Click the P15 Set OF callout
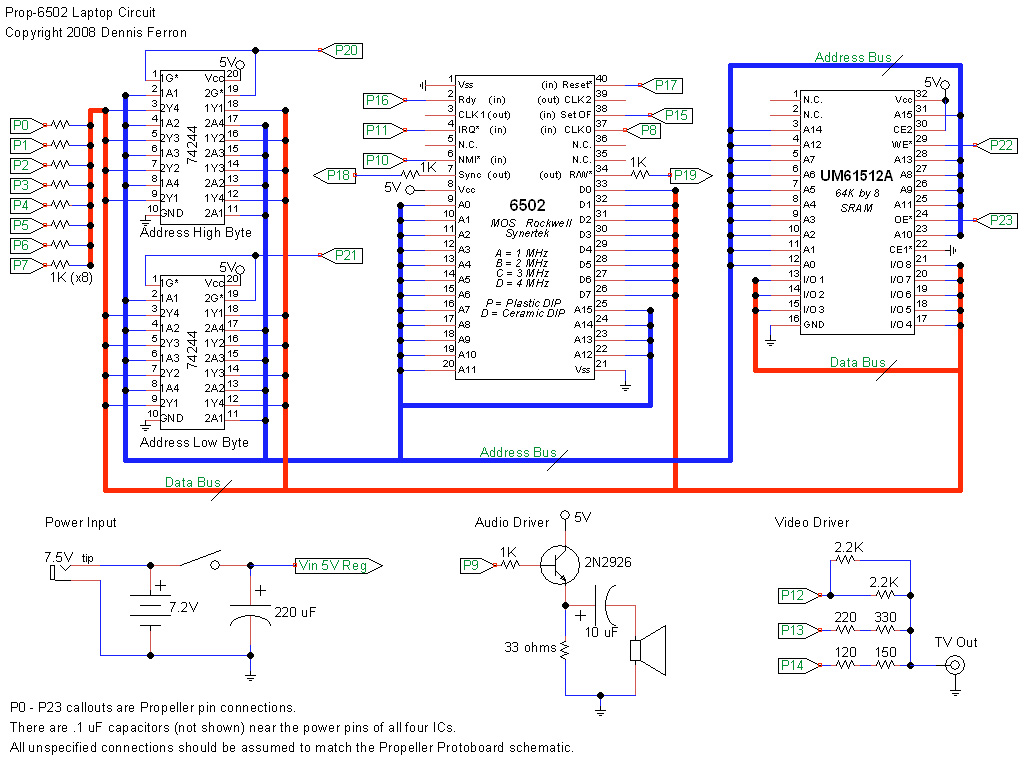Image resolution: width=1024 pixels, height=768 pixels. pos(671,116)
